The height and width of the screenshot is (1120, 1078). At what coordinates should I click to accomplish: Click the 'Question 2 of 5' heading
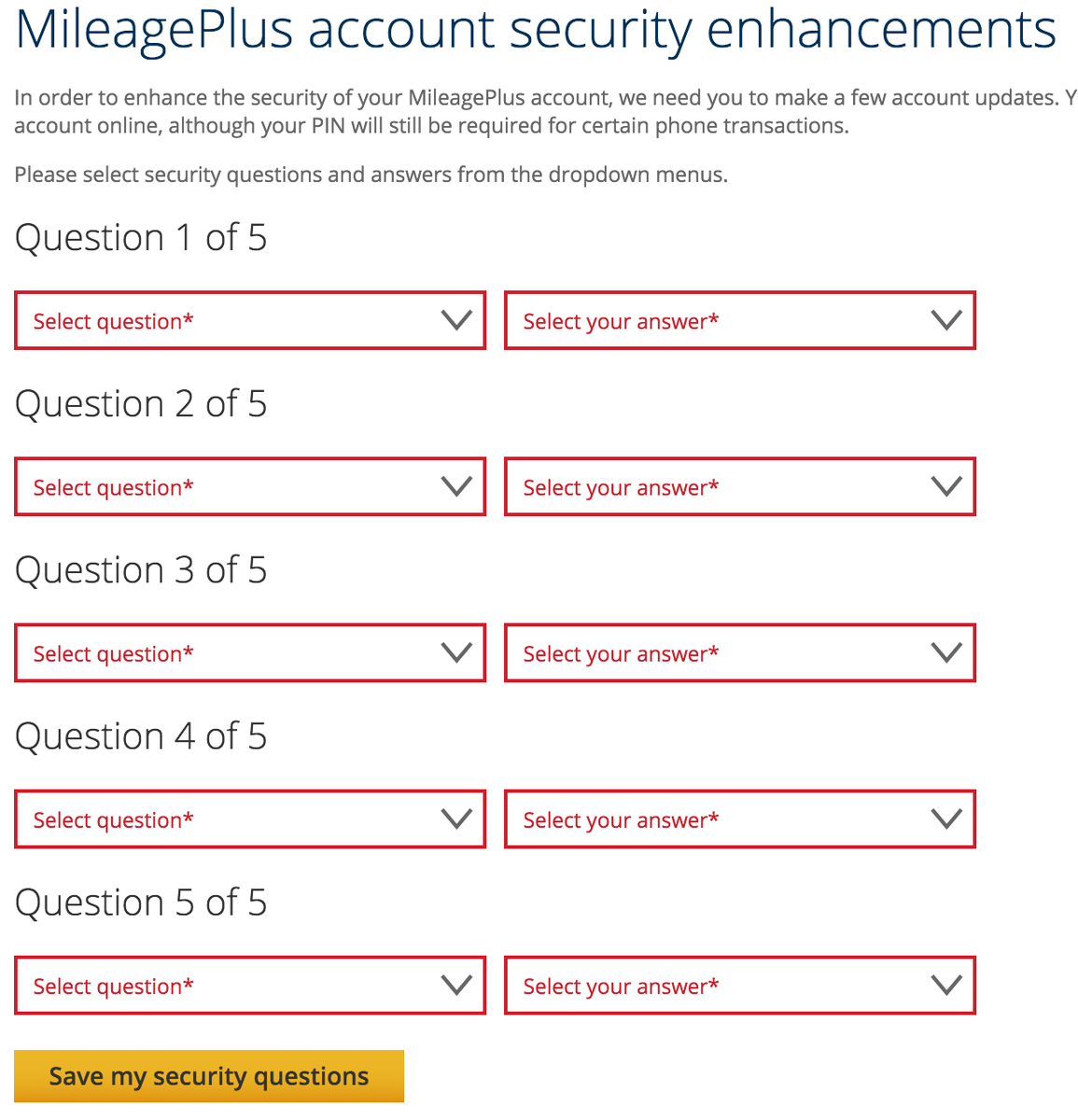[141, 404]
